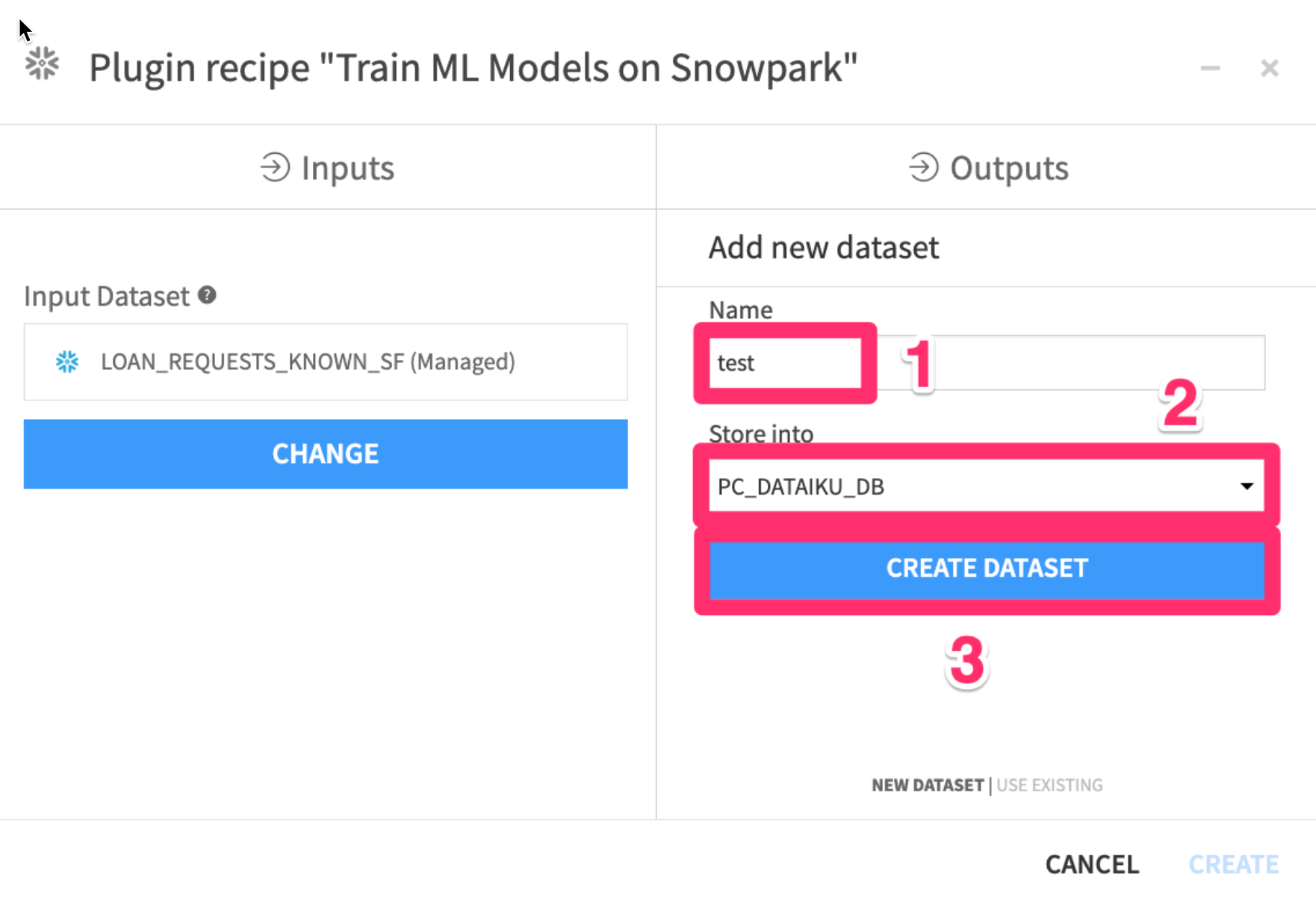
Task: Click the Snowflake icon beside LOAN_REQUESTS_KNOWN_SF
Action: pyautogui.click(x=67, y=362)
